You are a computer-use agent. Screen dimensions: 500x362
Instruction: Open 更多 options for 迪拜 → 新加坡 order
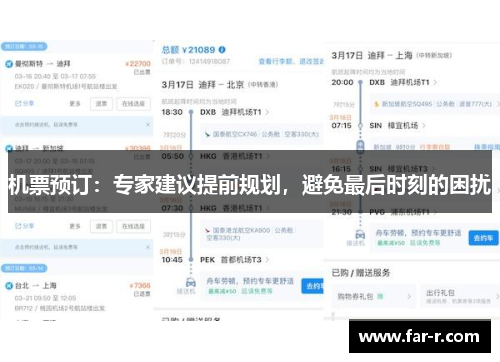pos(75,226)
